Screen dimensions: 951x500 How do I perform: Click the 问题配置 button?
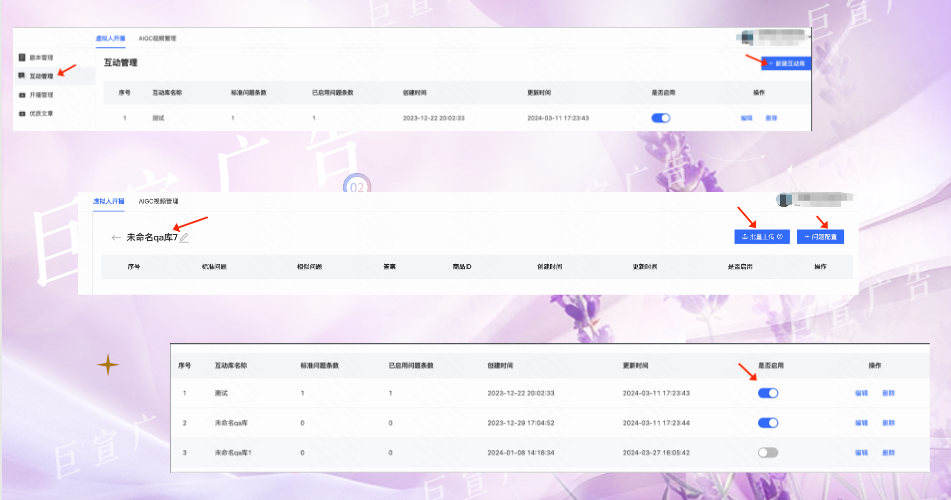tap(820, 237)
